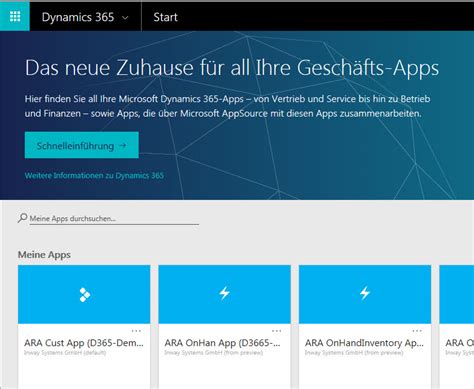The height and width of the screenshot is (389, 474).
Task: Click the Meine Apps durchsuchen search field
Action: (x=114, y=219)
